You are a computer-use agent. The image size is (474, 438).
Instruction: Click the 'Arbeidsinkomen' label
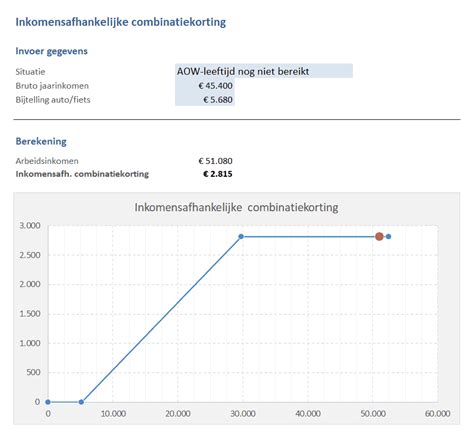[x=47, y=161]
